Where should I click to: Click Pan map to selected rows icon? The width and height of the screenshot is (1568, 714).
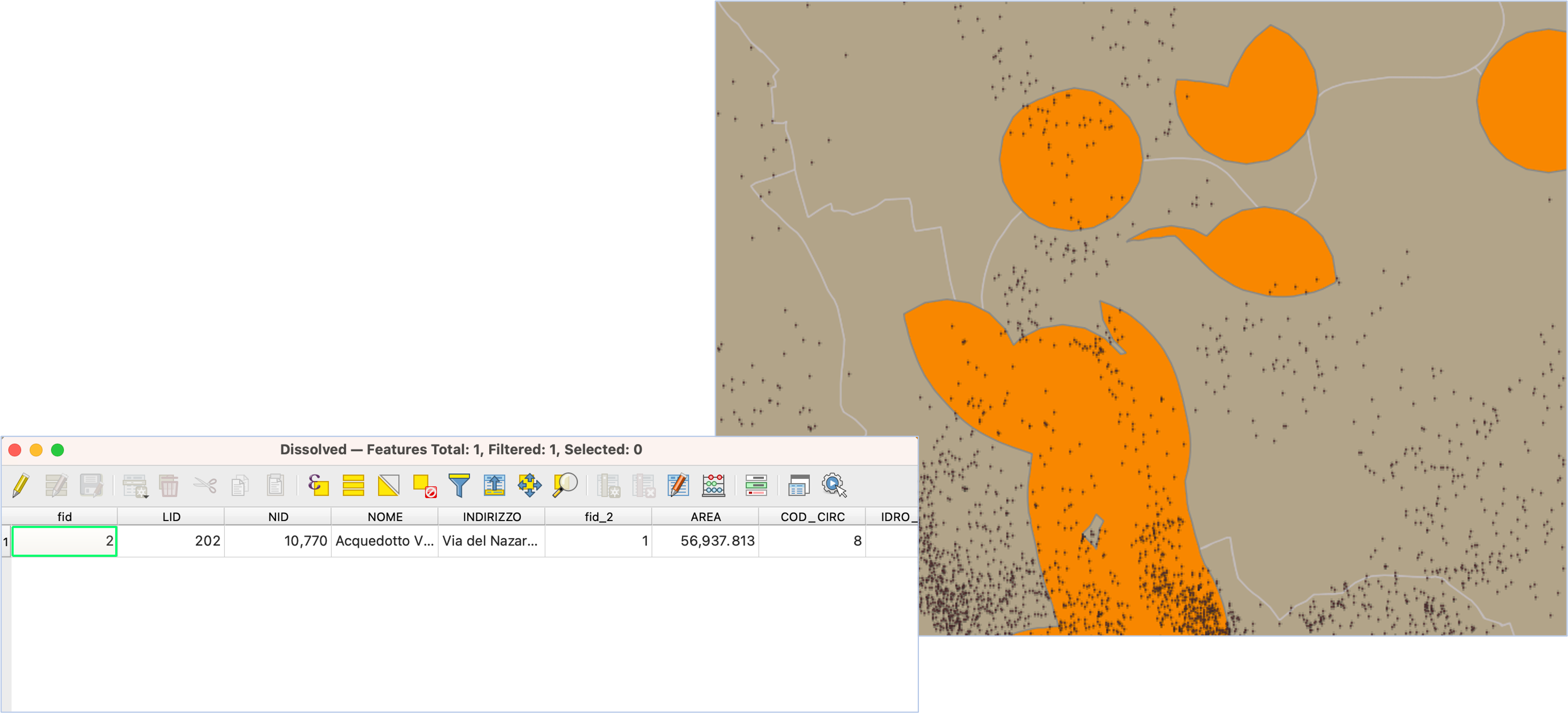[x=530, y=485]
